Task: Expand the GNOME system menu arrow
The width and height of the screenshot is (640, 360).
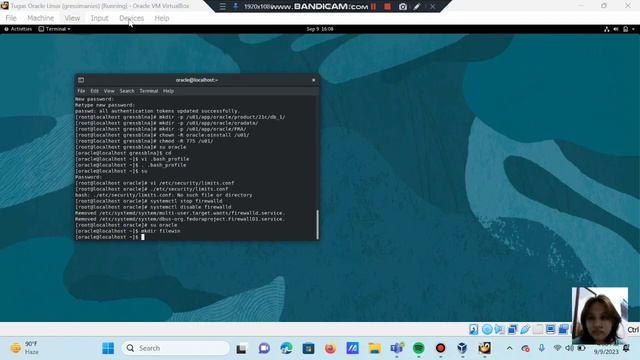Action: point(633,29)
